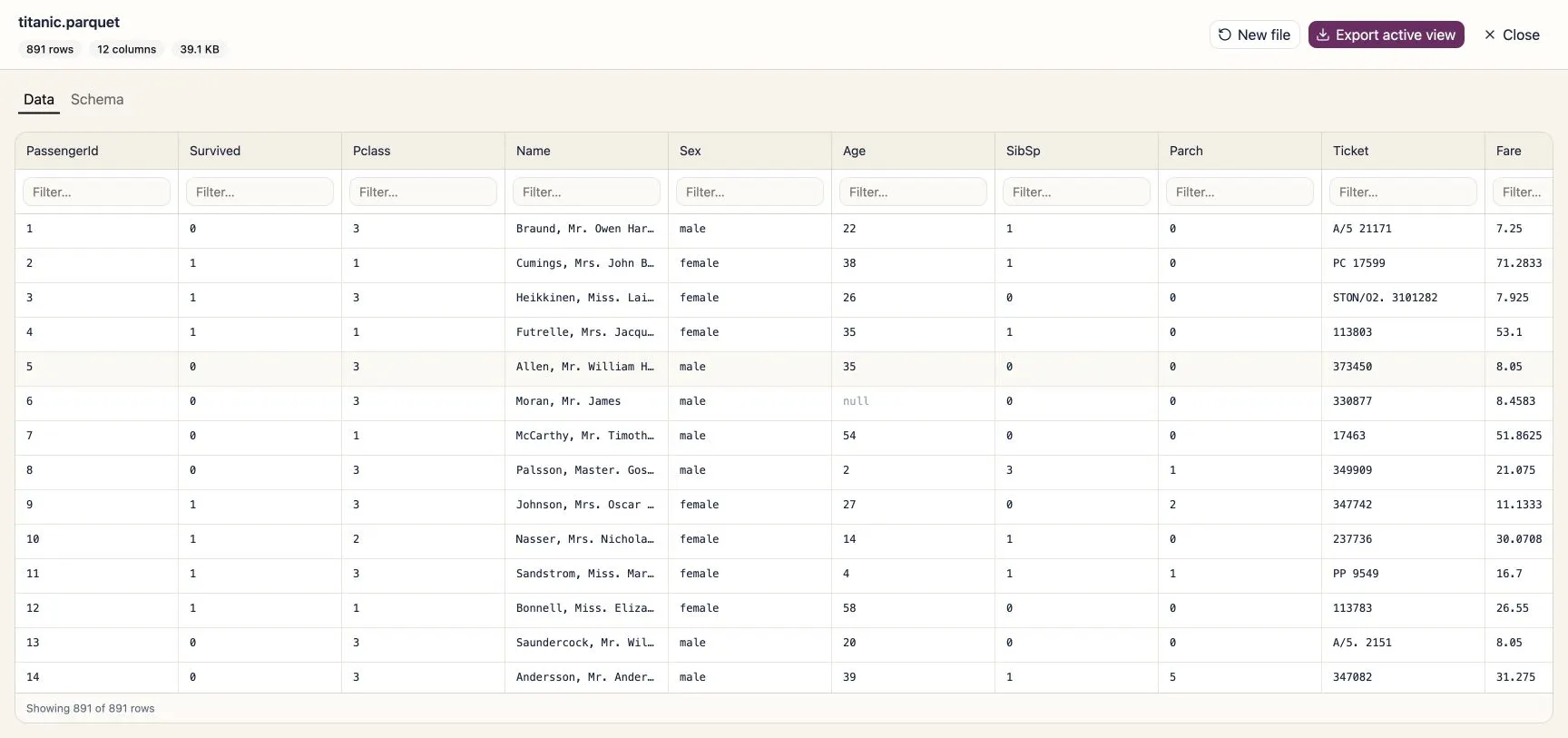Screen dimensions: 1568x738
Task: Click Showing 891 of 891 rows status
Action: tap(91, 709)
